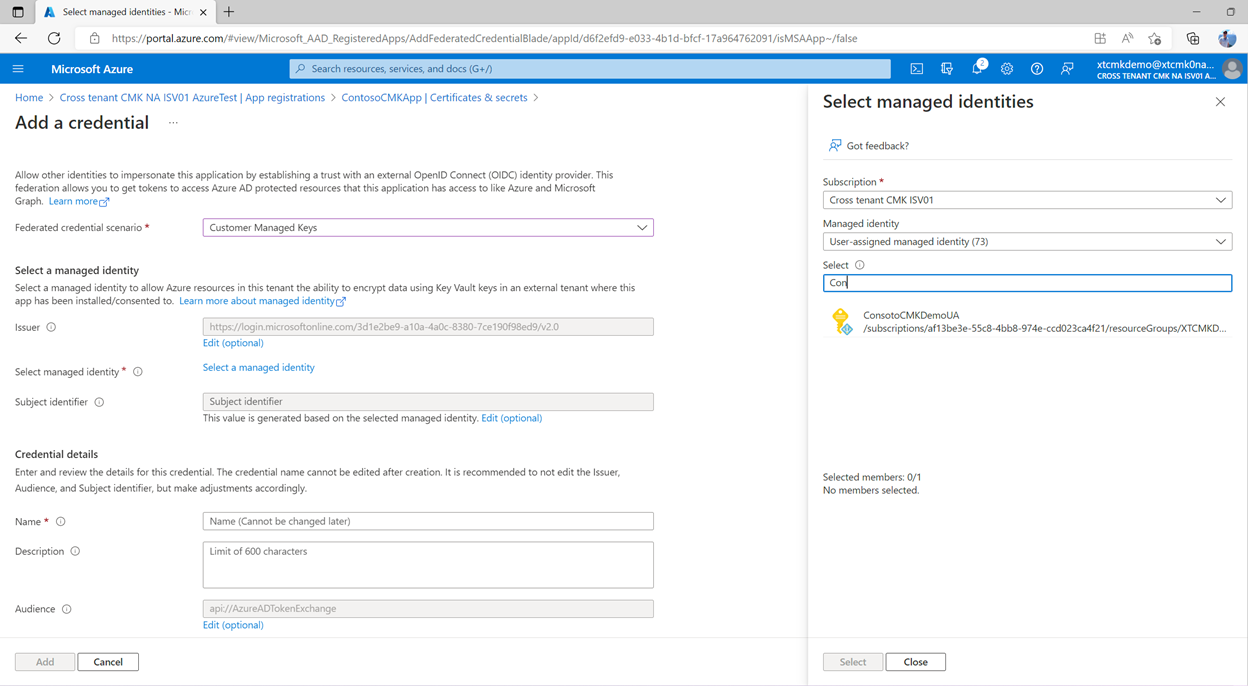Click Got feedback in managed identities panel
Screen dimensions: 1248x686
coord(877,146)
